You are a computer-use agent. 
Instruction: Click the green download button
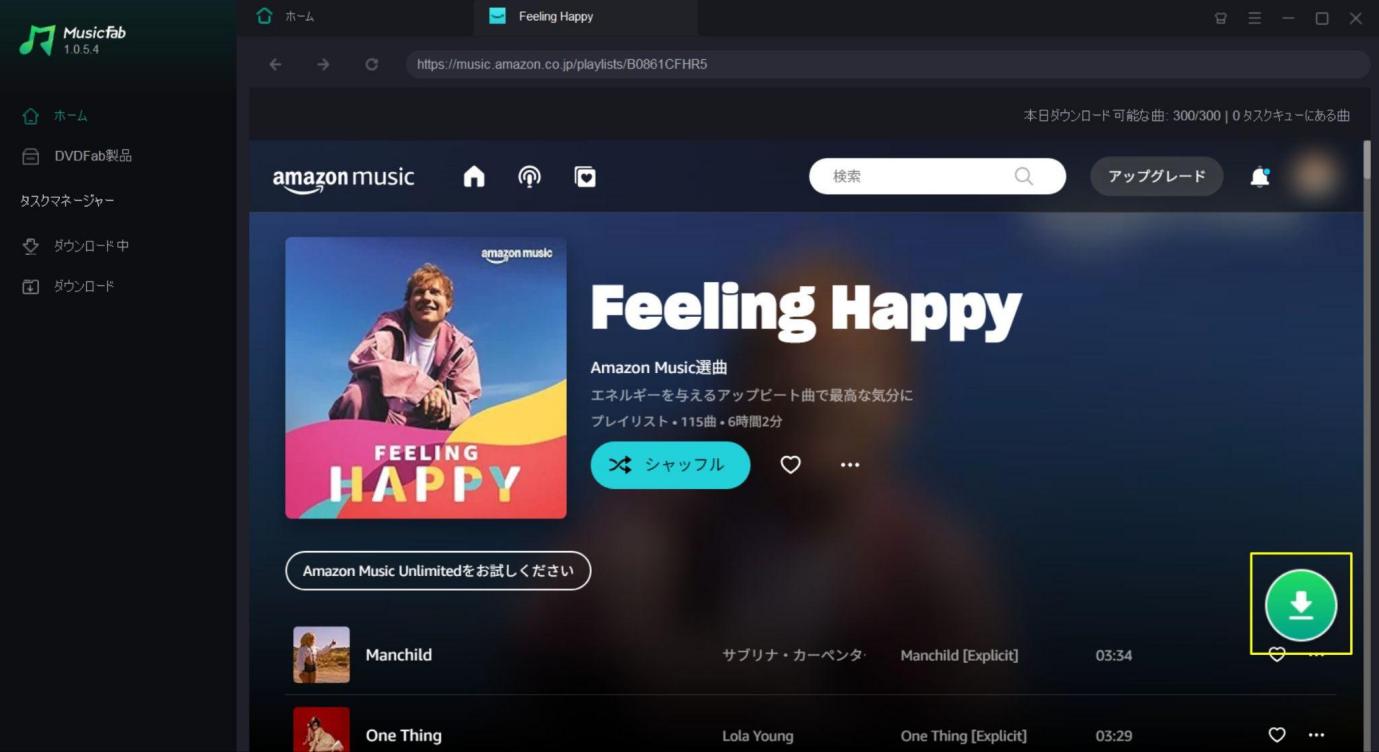(1301, 605)
